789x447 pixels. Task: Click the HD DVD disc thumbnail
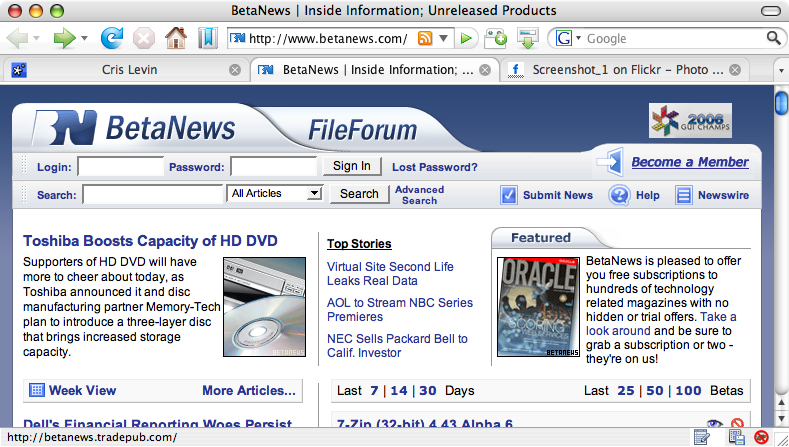tap(264, 307)
